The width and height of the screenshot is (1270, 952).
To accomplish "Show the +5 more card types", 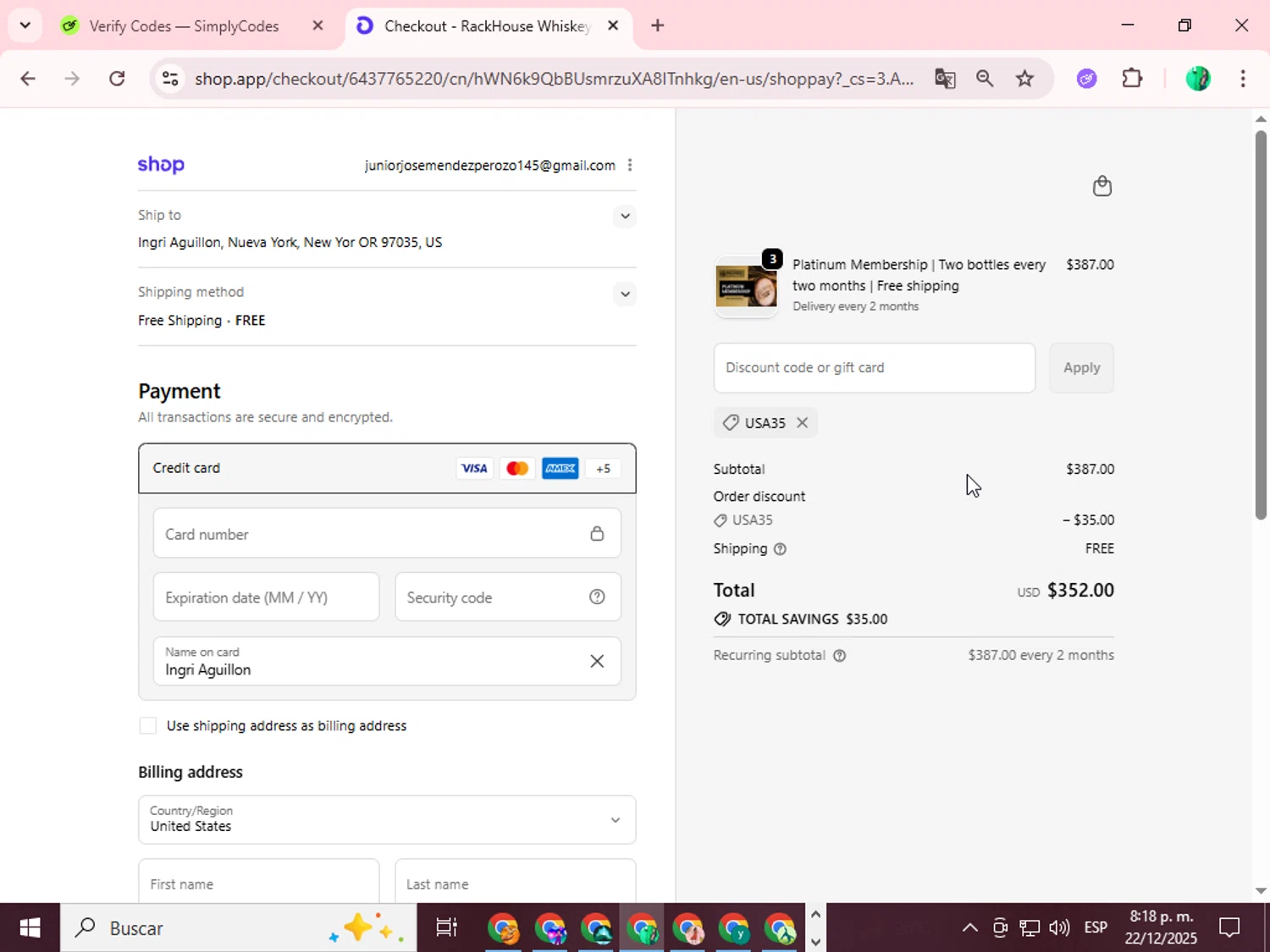I will pos(603,468).
